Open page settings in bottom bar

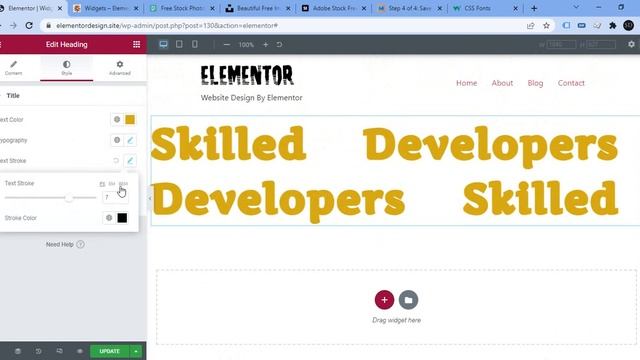pyautogui.click(x=18, y=351)
